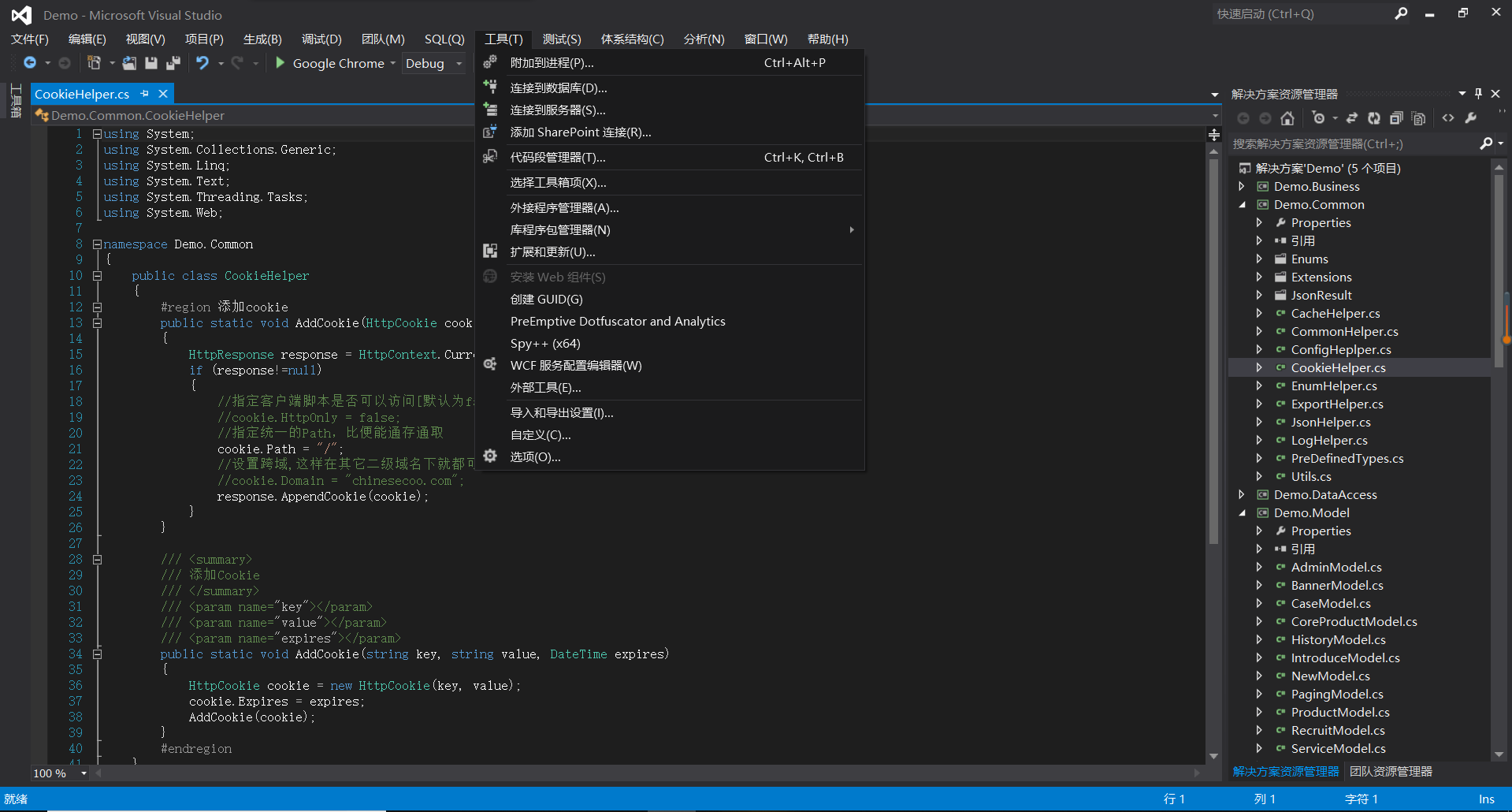Click the extensions and updates icon
Screen dimensions: 1512x812
pyautogui.click(x=490, y=251)
